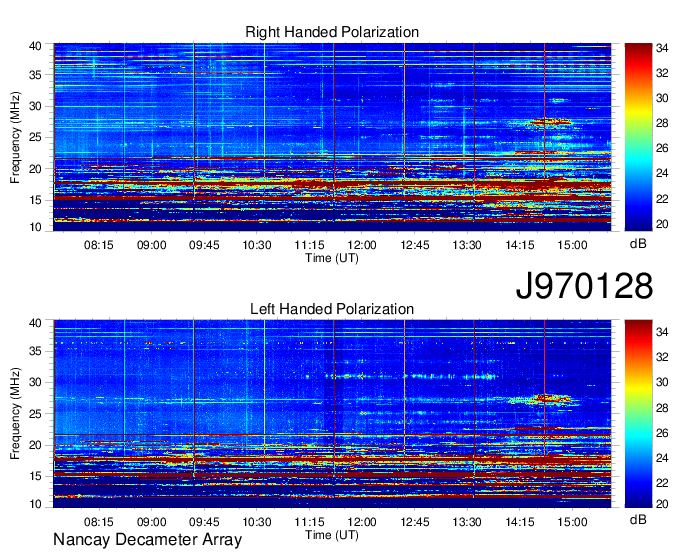Select the "32" value beside the bottom colorbar
This screenshot has width=680, height=552.
point(662,357)
